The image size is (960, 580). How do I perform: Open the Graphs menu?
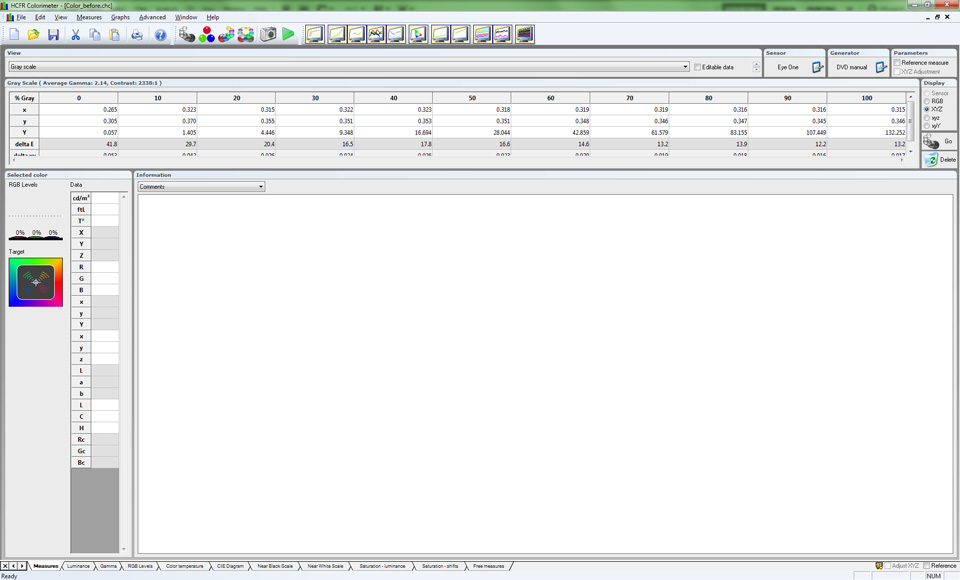120,17
